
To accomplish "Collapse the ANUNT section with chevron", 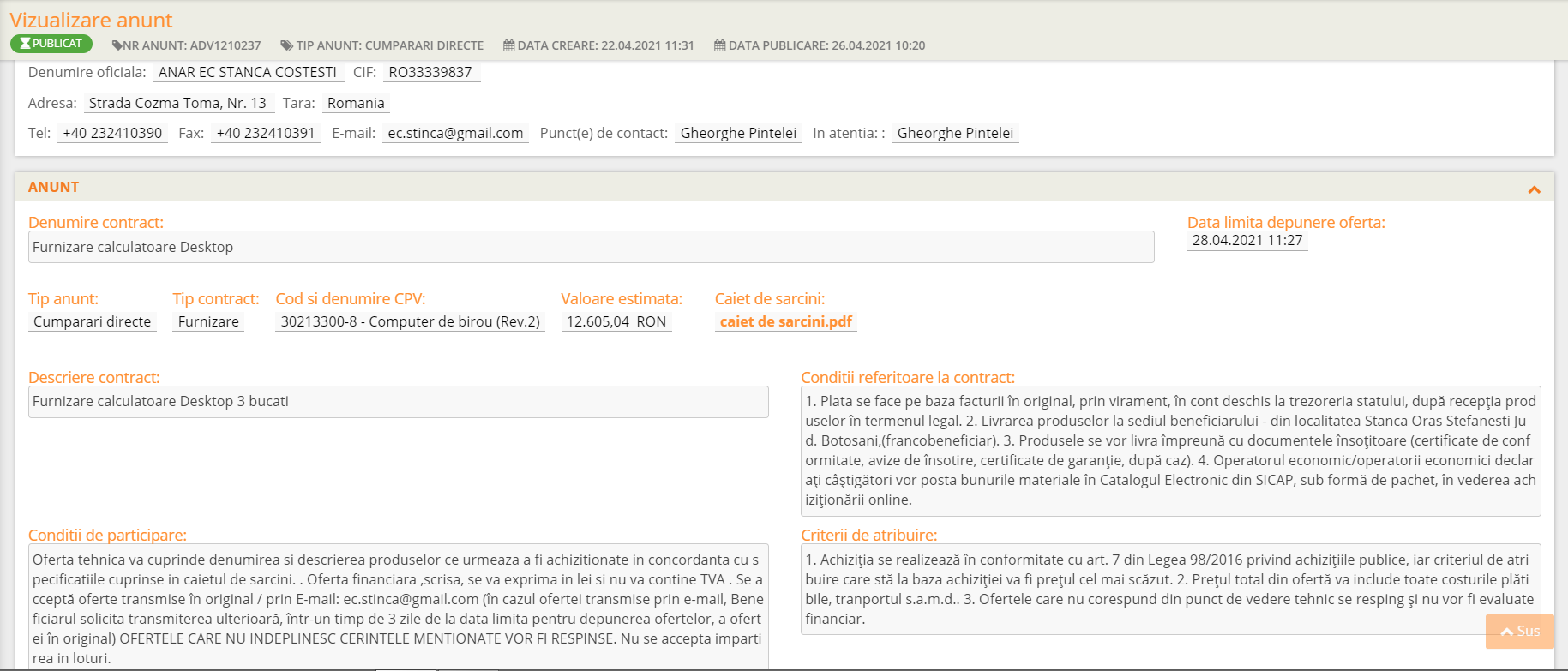I will 1534,189.
